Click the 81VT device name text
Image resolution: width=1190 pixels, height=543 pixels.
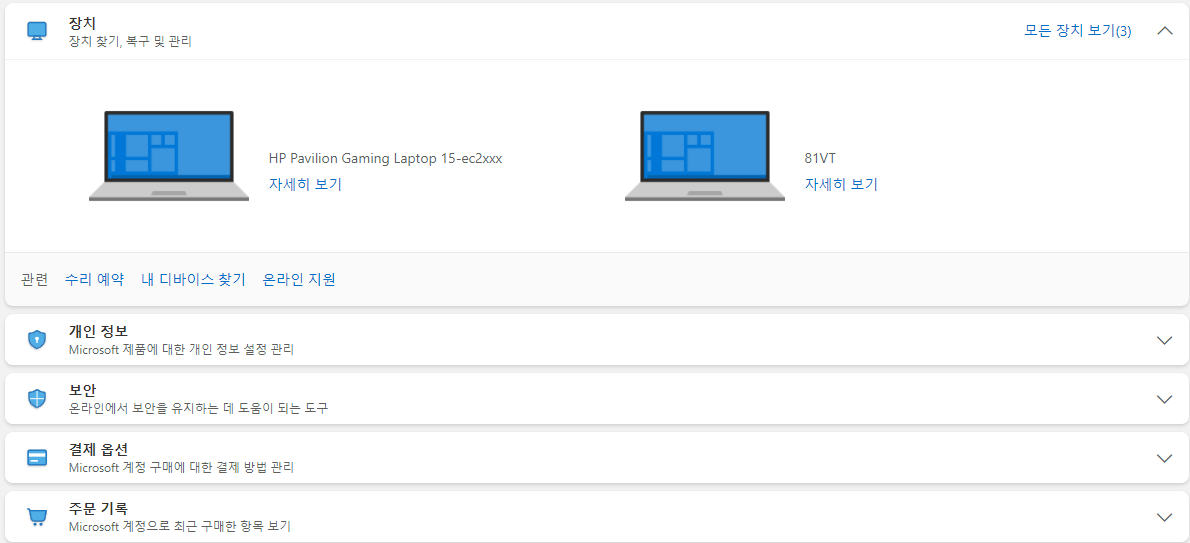(820, 159)
